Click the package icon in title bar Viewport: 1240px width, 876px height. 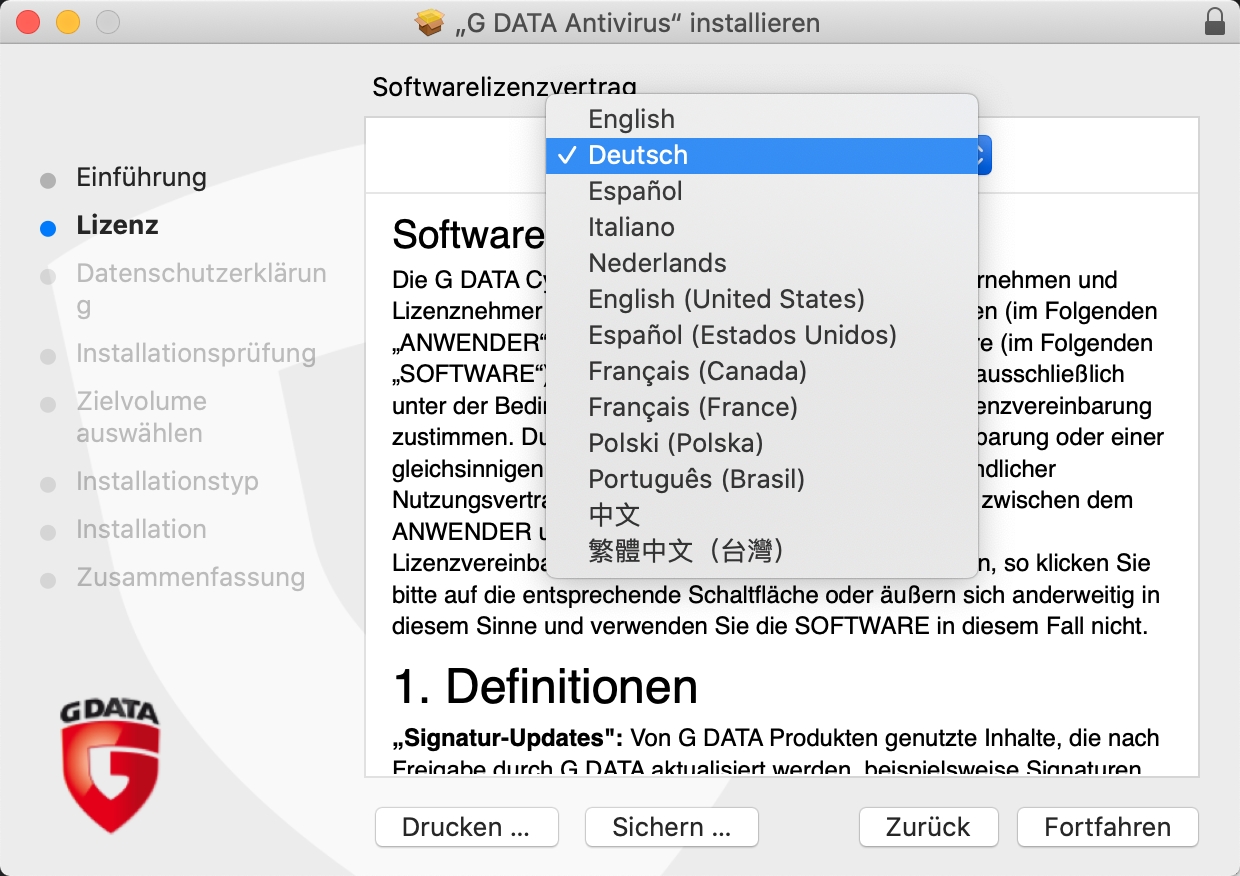(429, 22)
